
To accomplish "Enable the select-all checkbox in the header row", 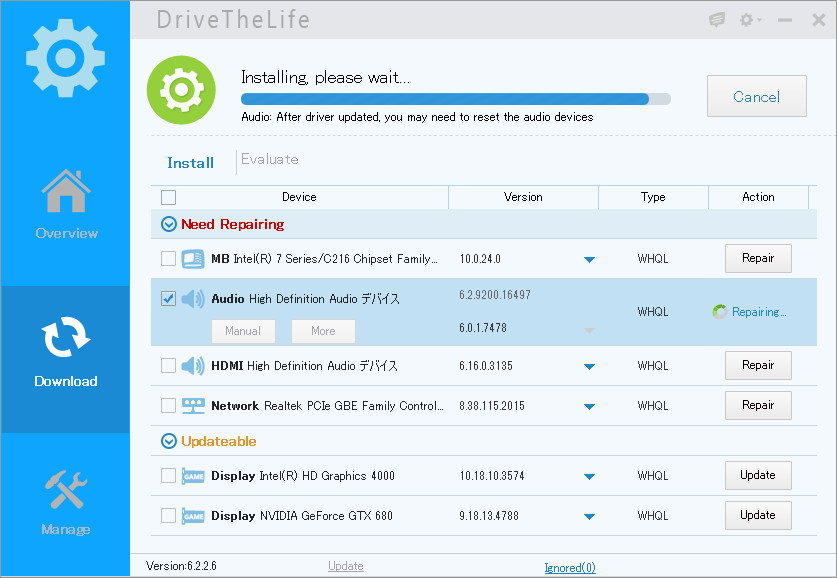I will [x=168, y=197].
